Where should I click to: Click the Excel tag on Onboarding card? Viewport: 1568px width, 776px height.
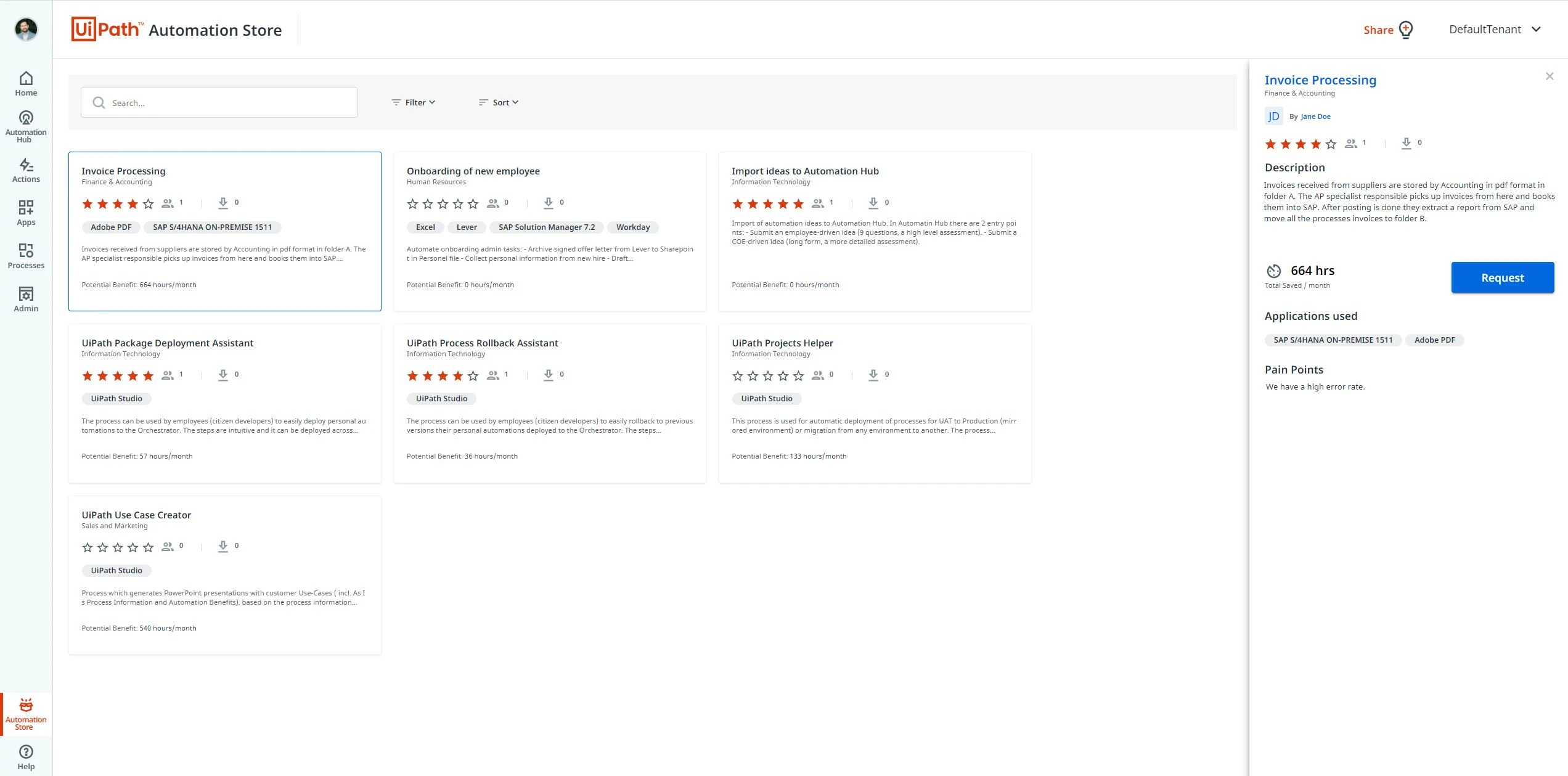[x=425, y=227]
